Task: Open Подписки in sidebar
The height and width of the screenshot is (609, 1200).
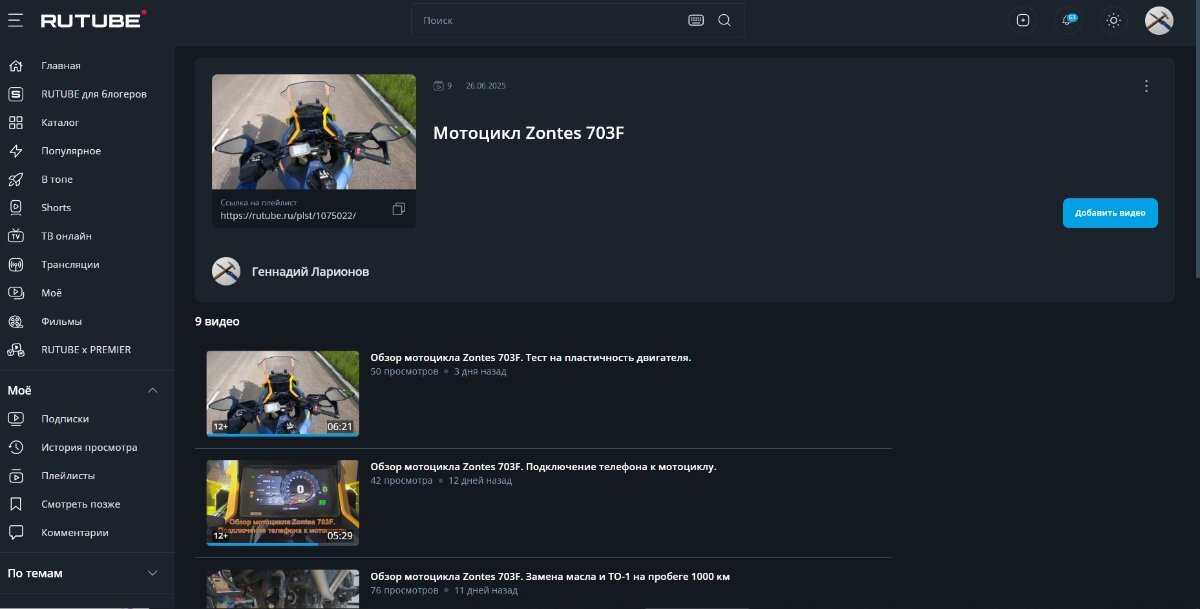Action: point(65,419)
